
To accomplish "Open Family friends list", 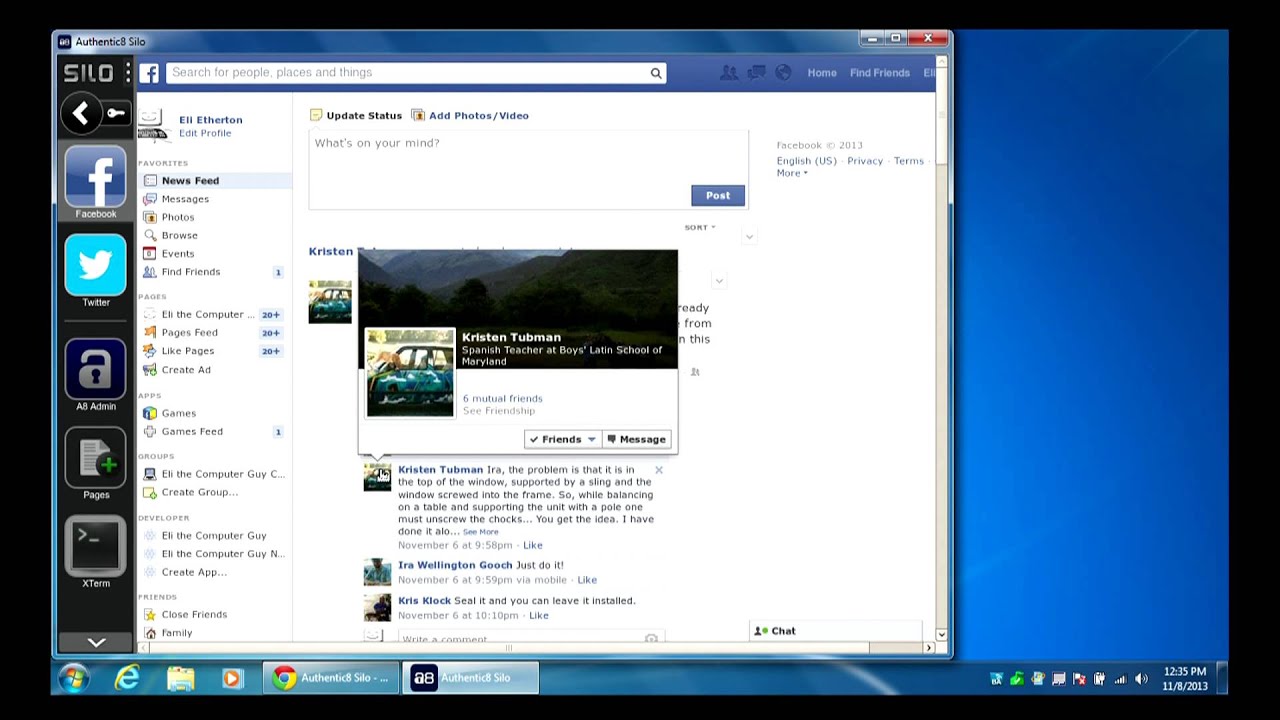I will (177, 633).
